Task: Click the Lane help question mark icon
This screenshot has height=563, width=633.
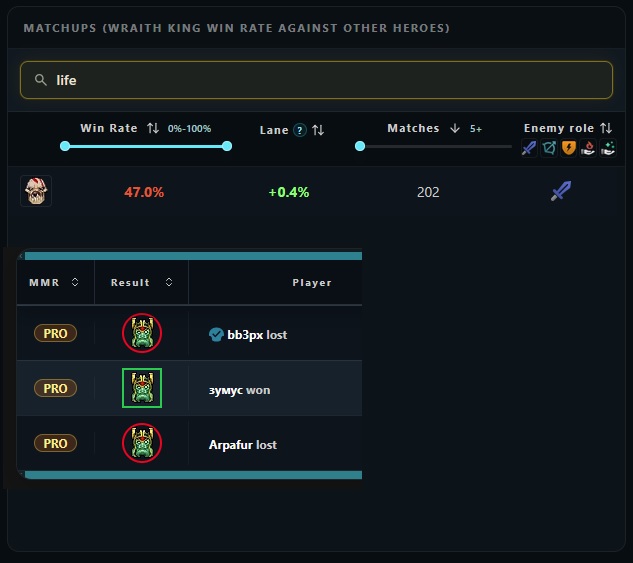Action: (300, 130)
